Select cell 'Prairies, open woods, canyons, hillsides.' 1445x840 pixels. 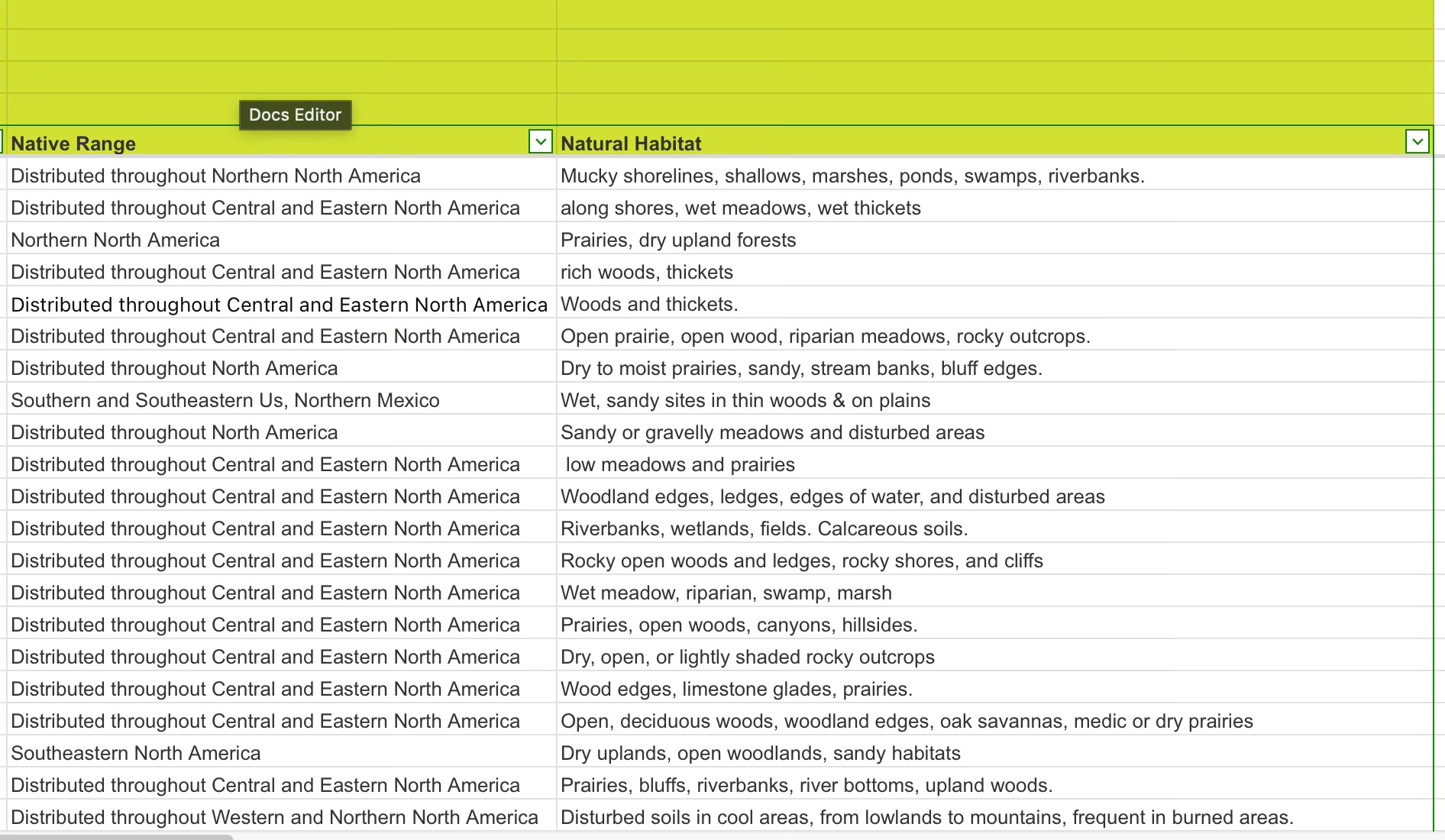point(994,625)
